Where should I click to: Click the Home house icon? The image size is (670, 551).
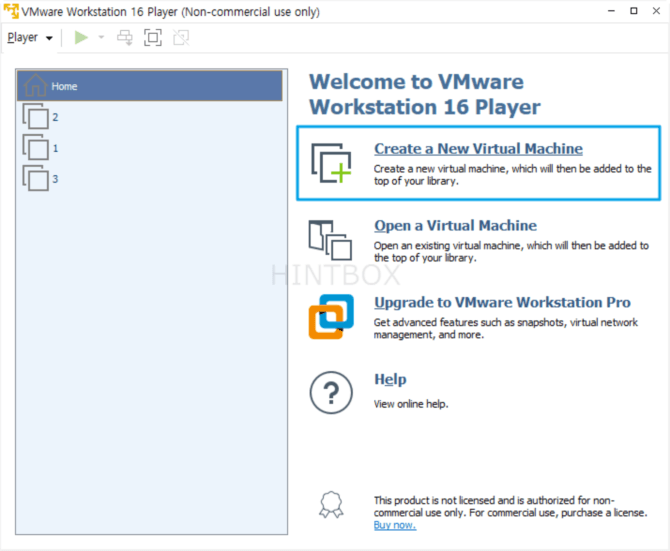[x=35, y=85]
